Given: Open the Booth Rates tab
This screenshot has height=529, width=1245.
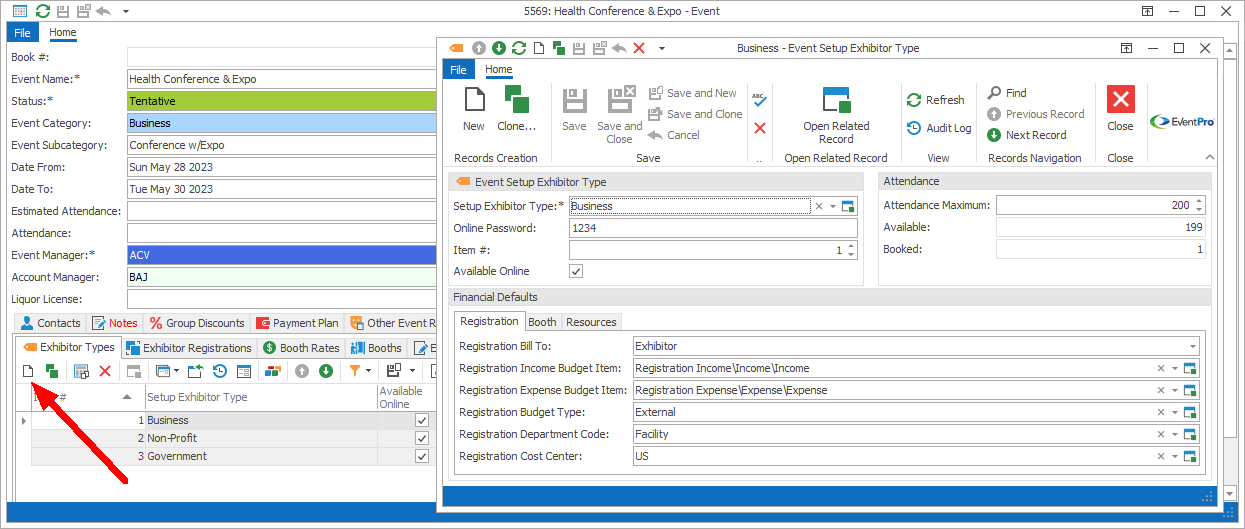Looking at the screenshot, I should click(301, 348).
